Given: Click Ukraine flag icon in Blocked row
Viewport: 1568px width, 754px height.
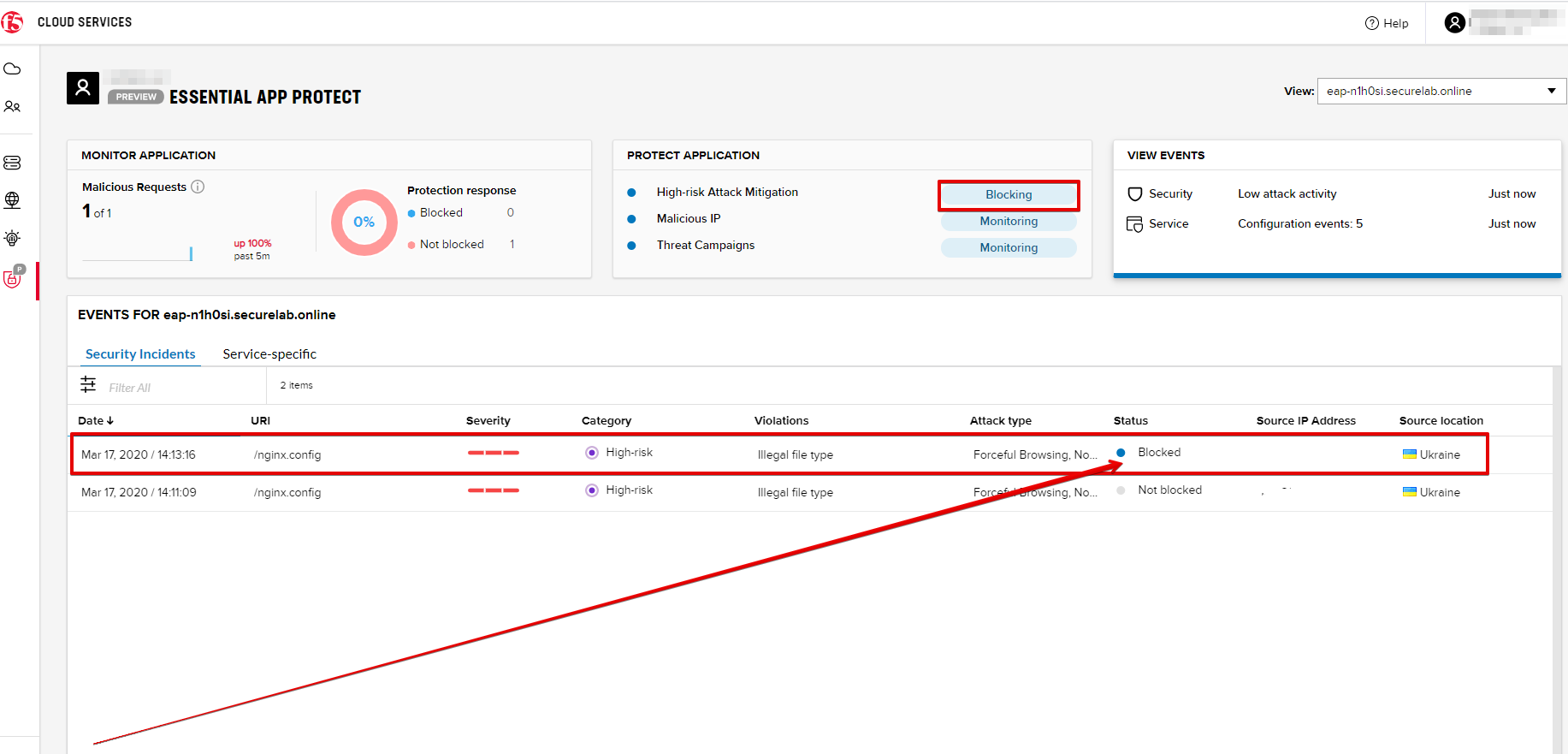Looking at the screenshot, I should (x=1410, y=454).
